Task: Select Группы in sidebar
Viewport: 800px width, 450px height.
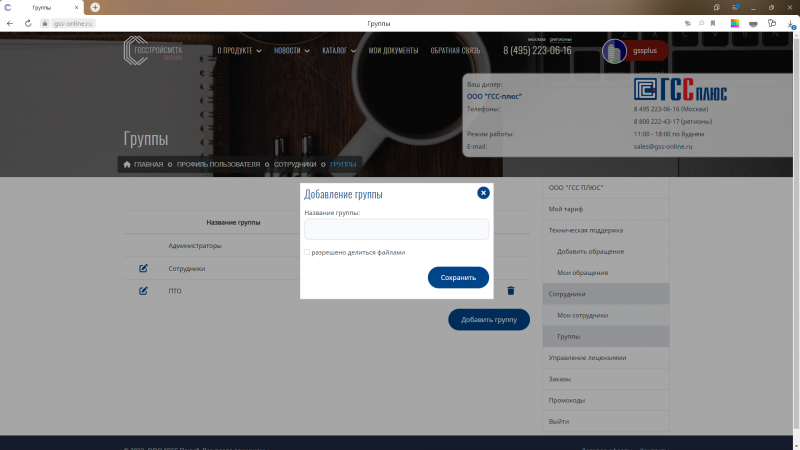Action: (606, 337)
